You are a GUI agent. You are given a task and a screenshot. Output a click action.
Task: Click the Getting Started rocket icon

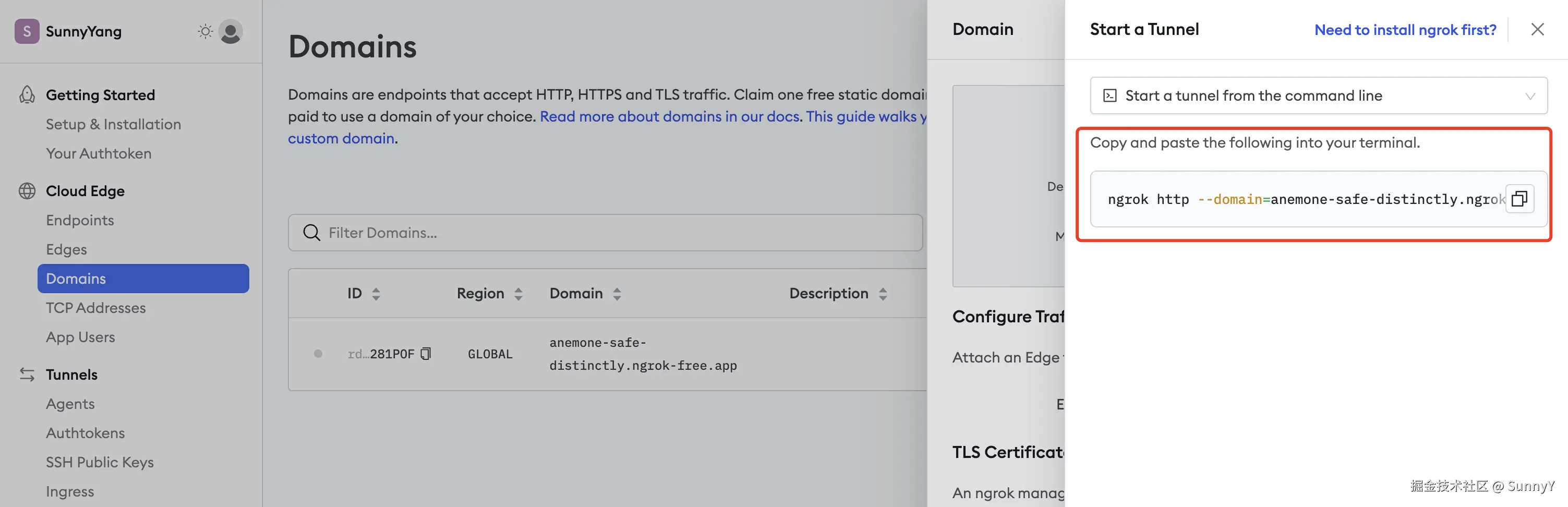coord(27,95)
